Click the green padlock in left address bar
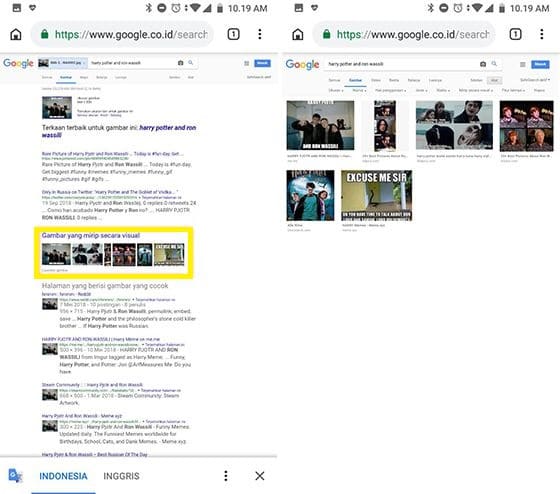Screen dimensions: 560x494 coord(44,34)
